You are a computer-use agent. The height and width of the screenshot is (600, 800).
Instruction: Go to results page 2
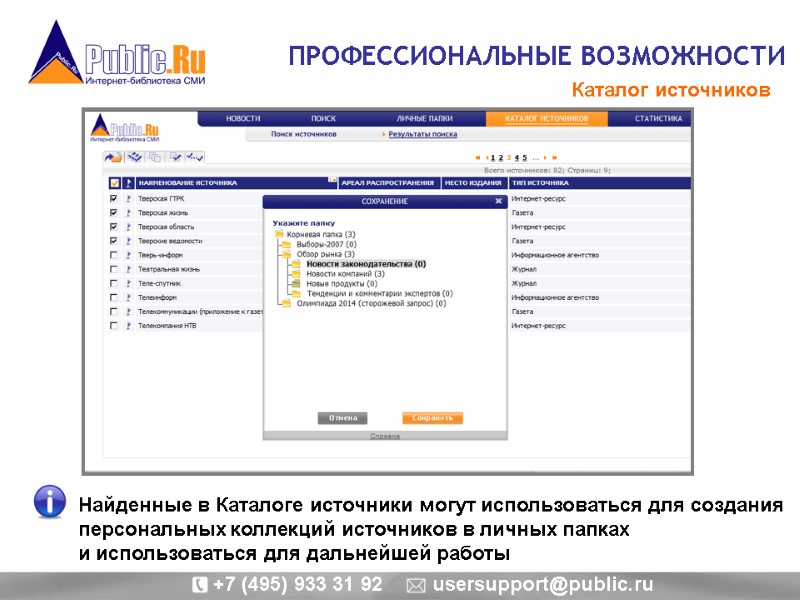[x=501, y=158]
